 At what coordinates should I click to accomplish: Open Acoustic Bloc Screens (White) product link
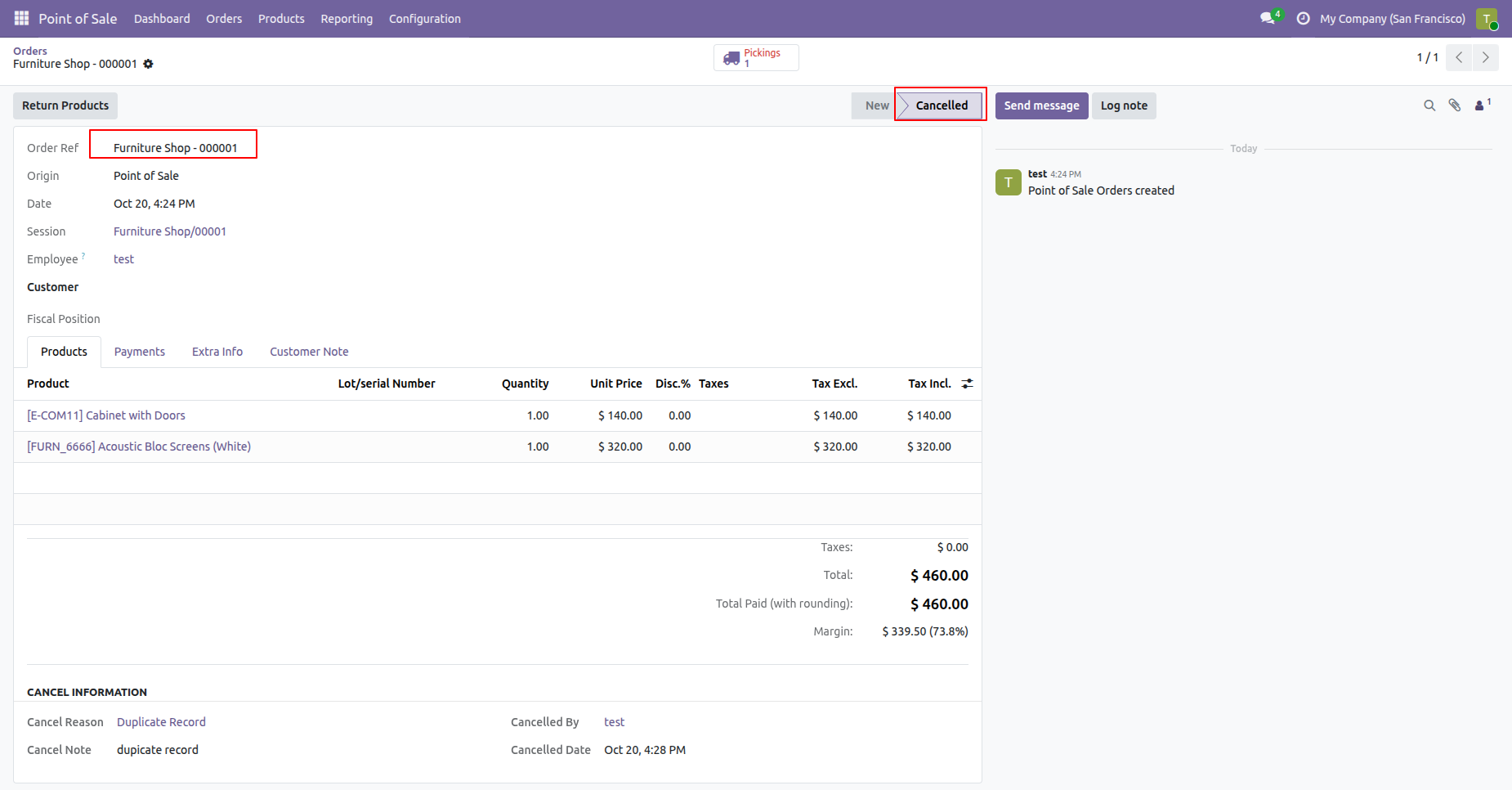tap(139, 447)
